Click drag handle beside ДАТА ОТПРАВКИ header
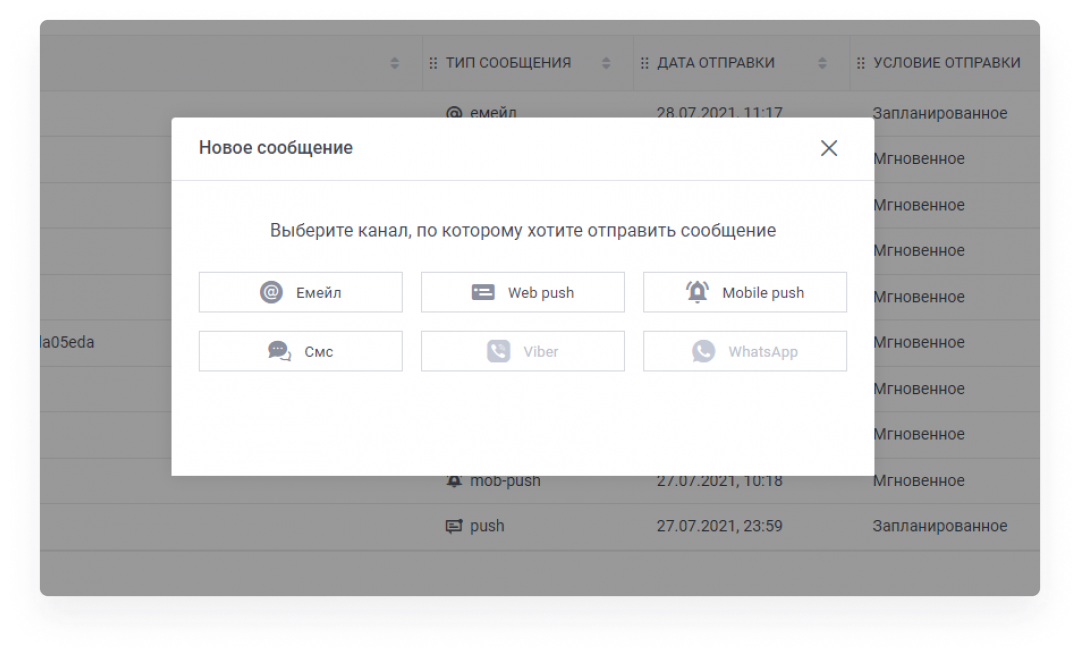The image size is (1080, 656). 645,63
